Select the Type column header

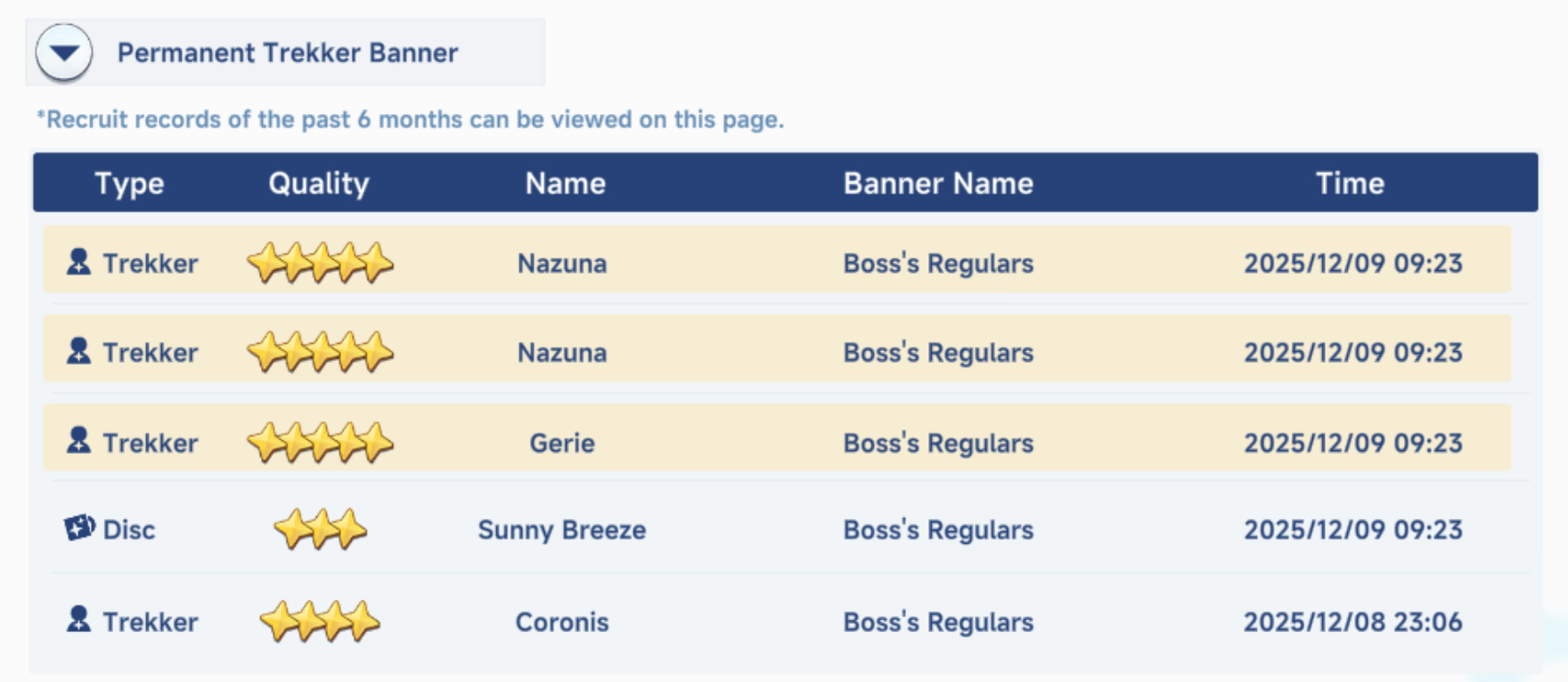click(x=129, y=184)
